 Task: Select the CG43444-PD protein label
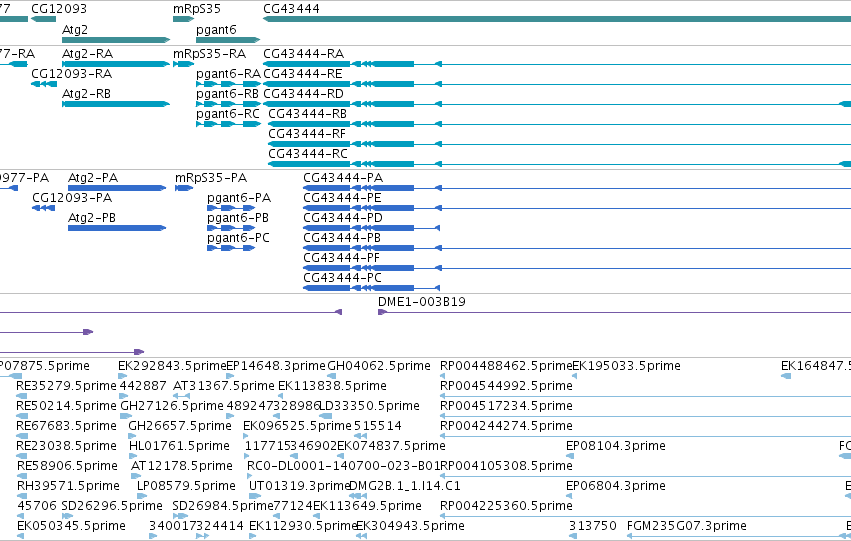click(x=343, y=218)
